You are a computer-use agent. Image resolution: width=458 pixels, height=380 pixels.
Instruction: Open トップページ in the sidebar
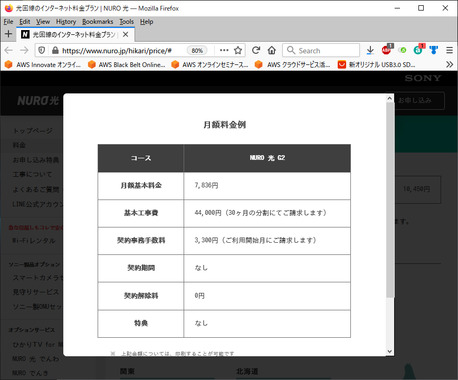click(x=33, y=130)
